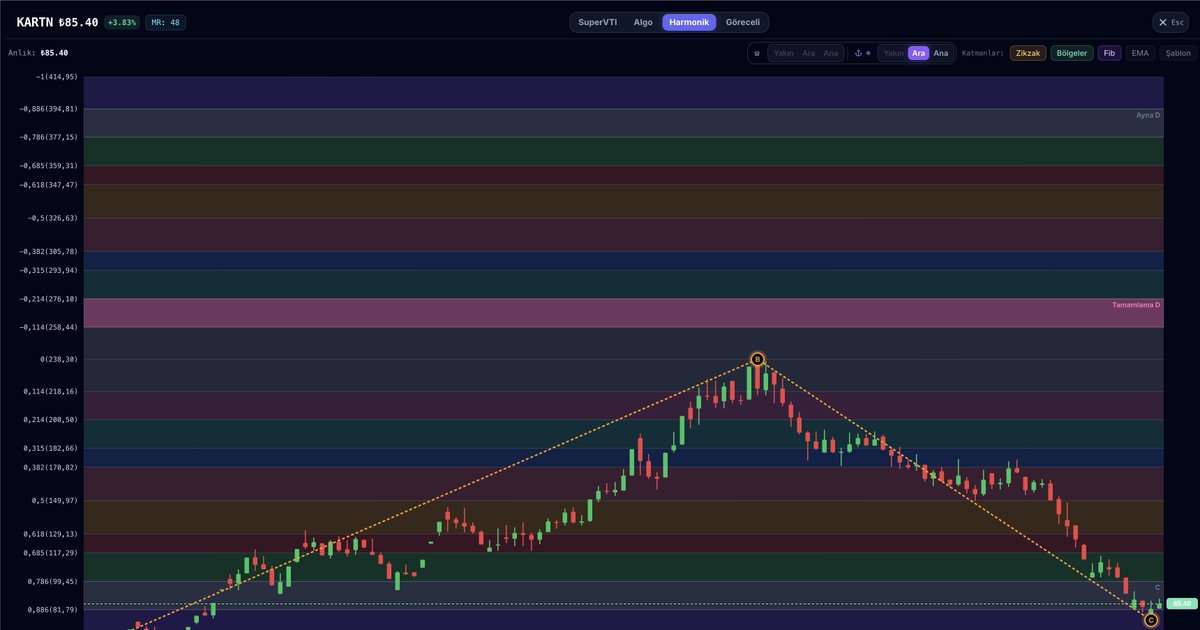This screenshot has height=630, width=1200.
Task: Toggle the Zikzak layer
Action: [x=1028, y=53]
